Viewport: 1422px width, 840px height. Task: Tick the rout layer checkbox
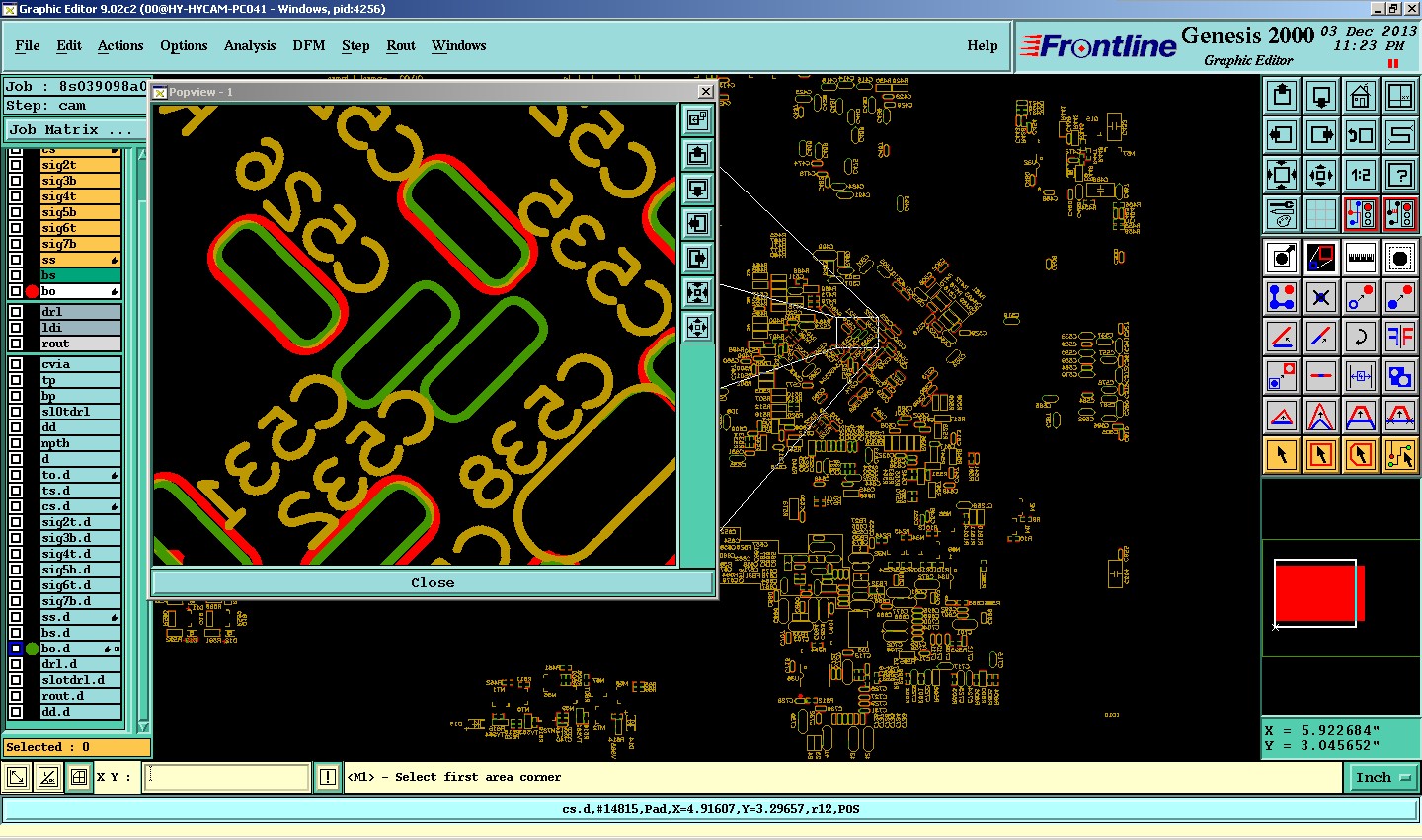point(16,344)
